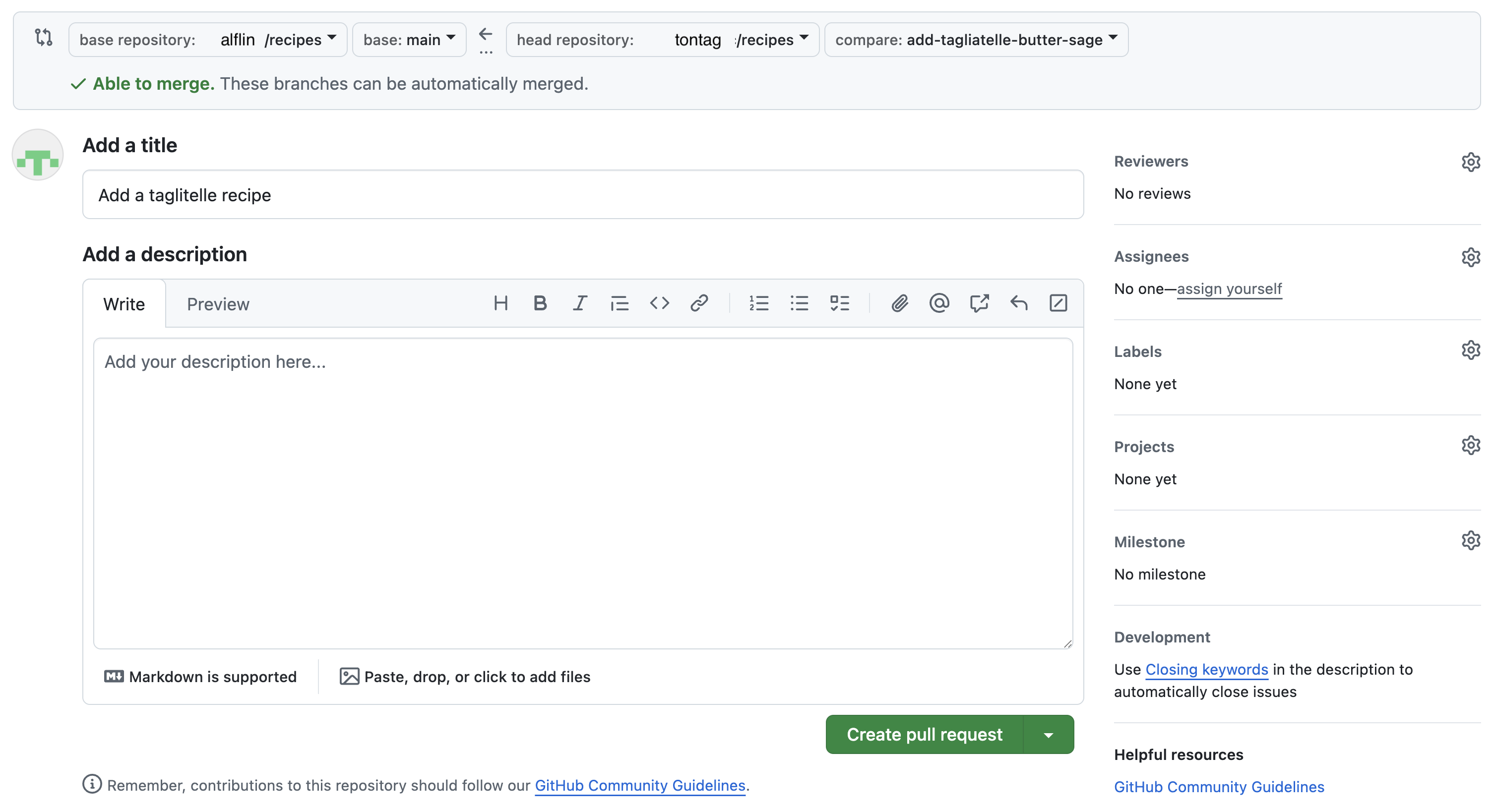Open Projects settings gear
Image resolution: width=1495 pixels, height=812 pixels.
pyautogui.click(x=1470, y=445)
